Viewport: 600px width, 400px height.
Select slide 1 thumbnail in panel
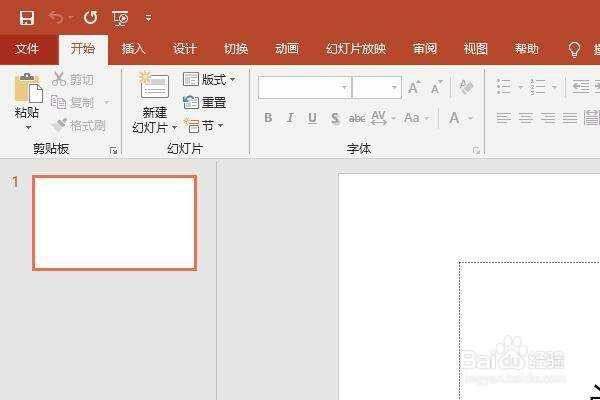click(114, 223)
